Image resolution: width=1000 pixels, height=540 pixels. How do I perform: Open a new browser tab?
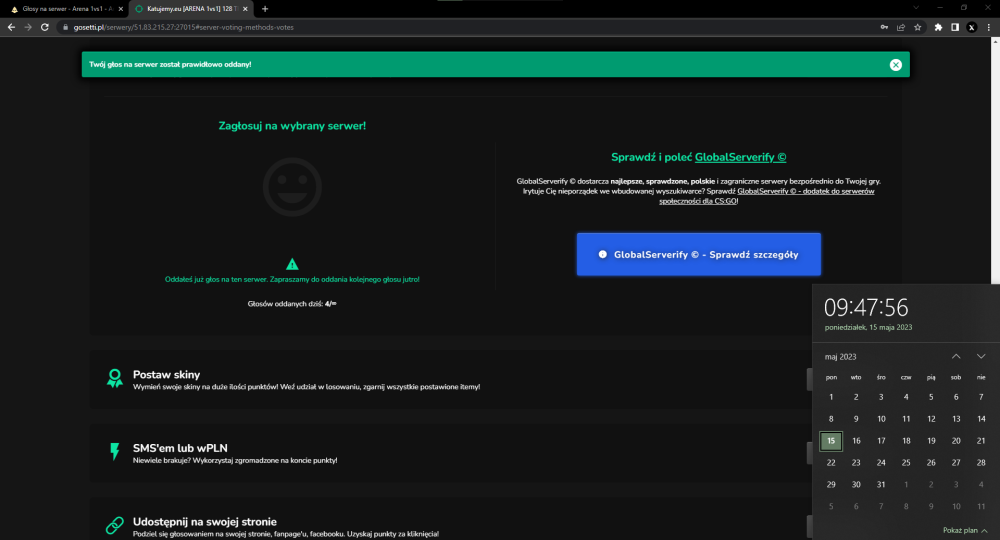pos(265,9)
